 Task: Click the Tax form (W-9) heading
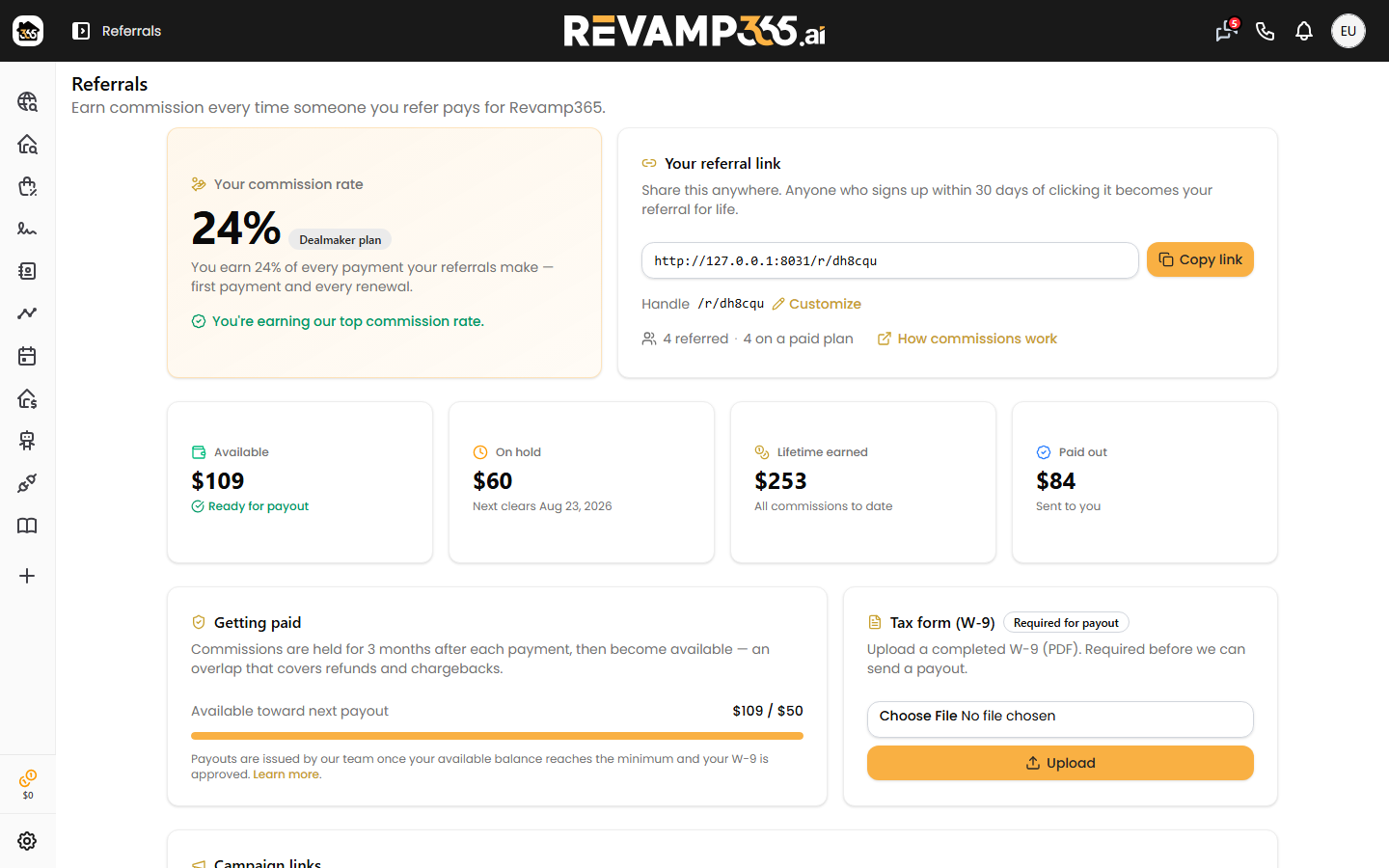[942, 623]
